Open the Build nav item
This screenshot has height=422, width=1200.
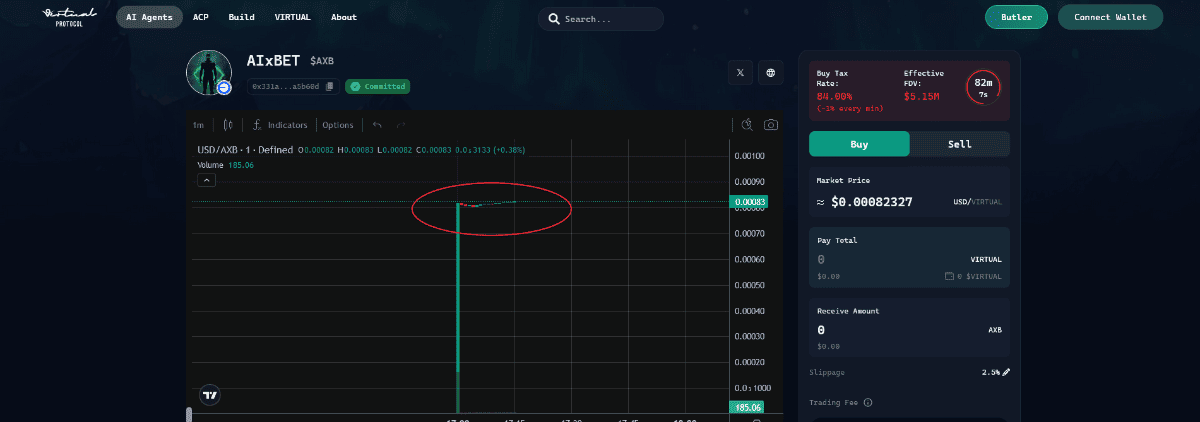(241, 17)
